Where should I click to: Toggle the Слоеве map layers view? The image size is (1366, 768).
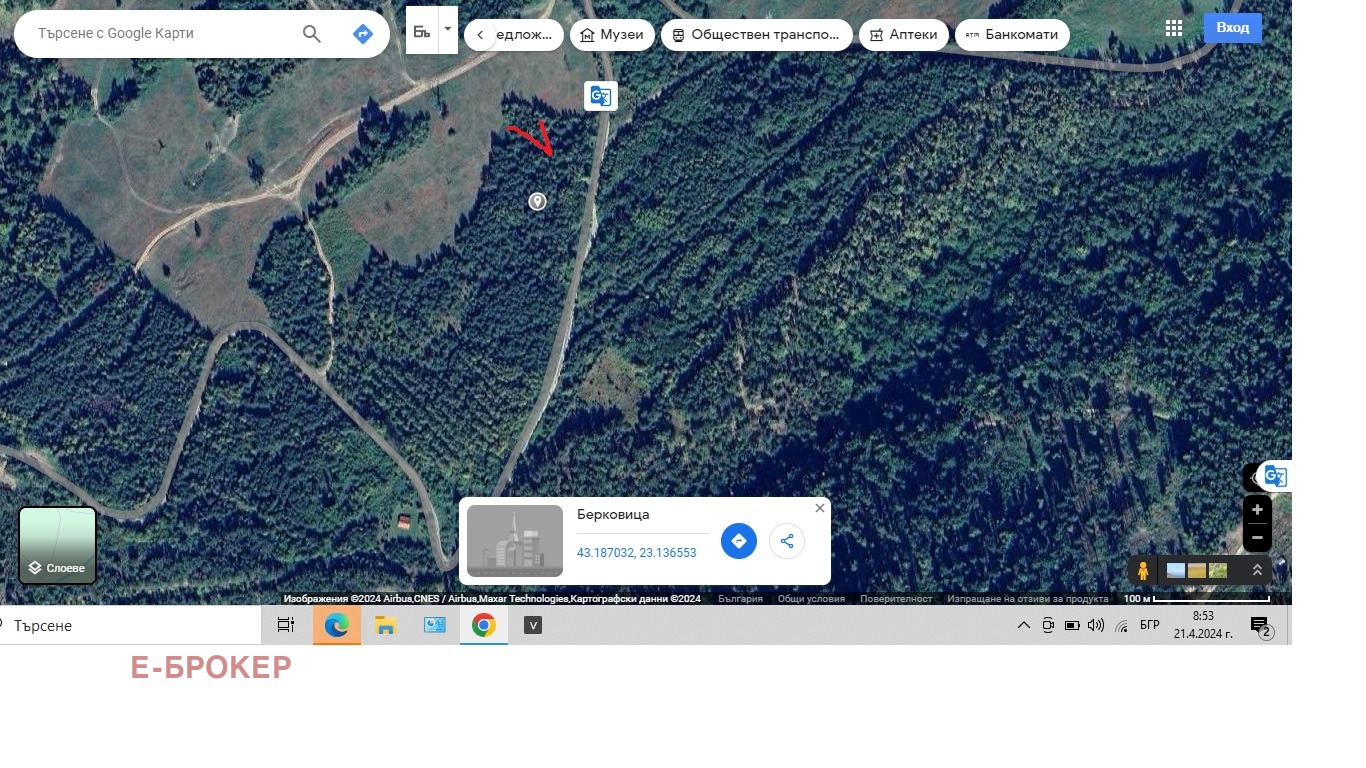pos(58,545)
